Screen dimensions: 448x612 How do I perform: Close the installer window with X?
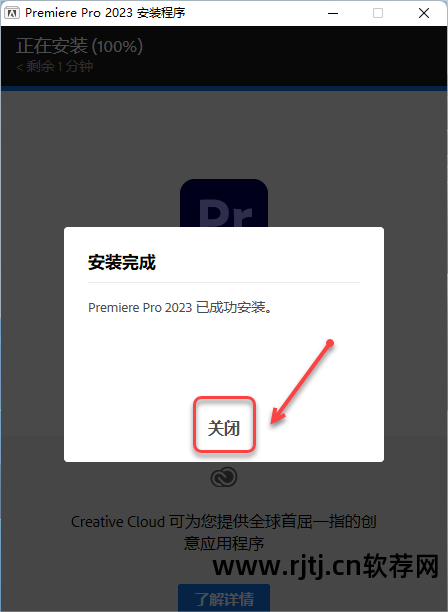(x=424, y=13)
